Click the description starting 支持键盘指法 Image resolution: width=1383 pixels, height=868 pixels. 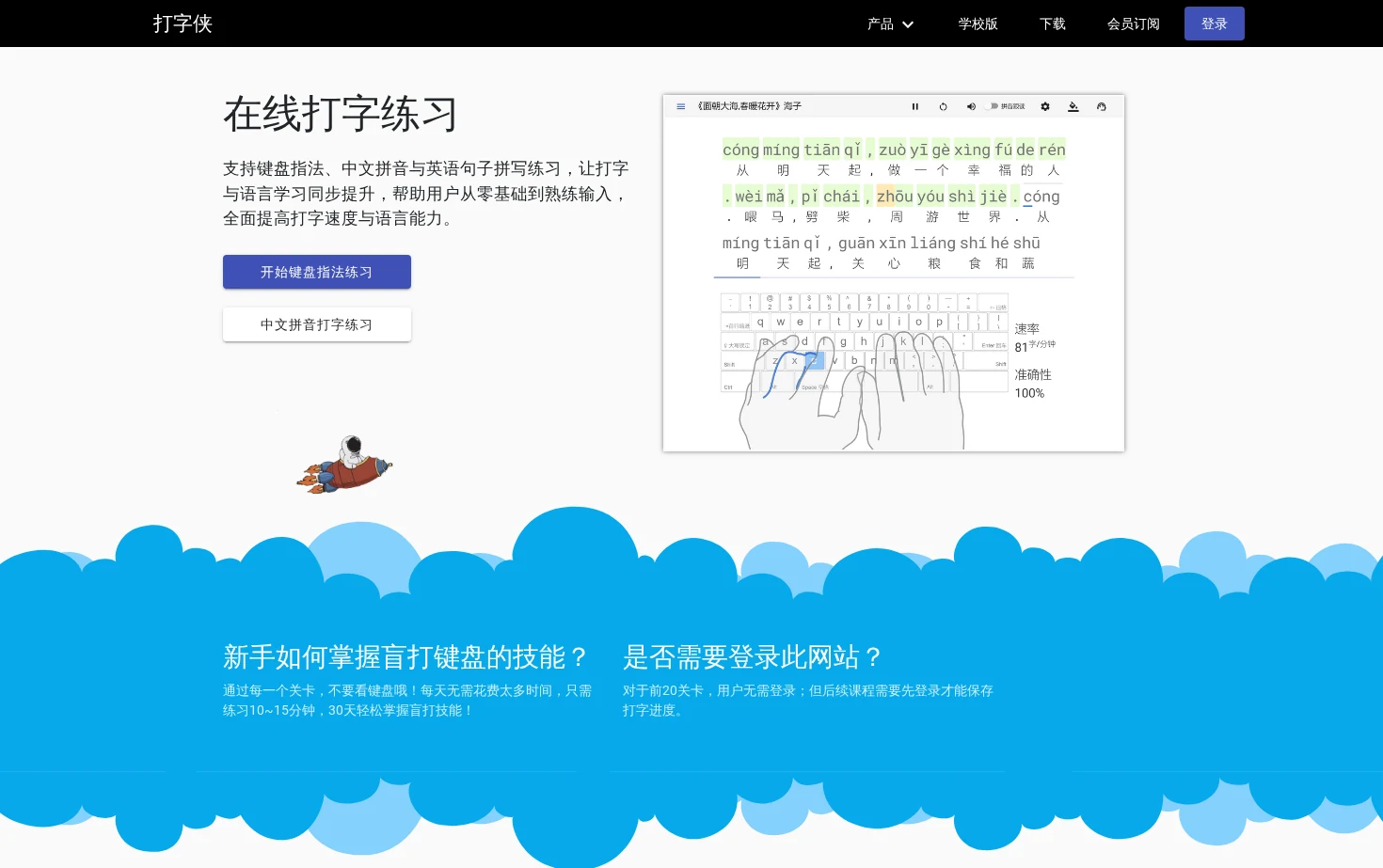[x=426, y=193]
